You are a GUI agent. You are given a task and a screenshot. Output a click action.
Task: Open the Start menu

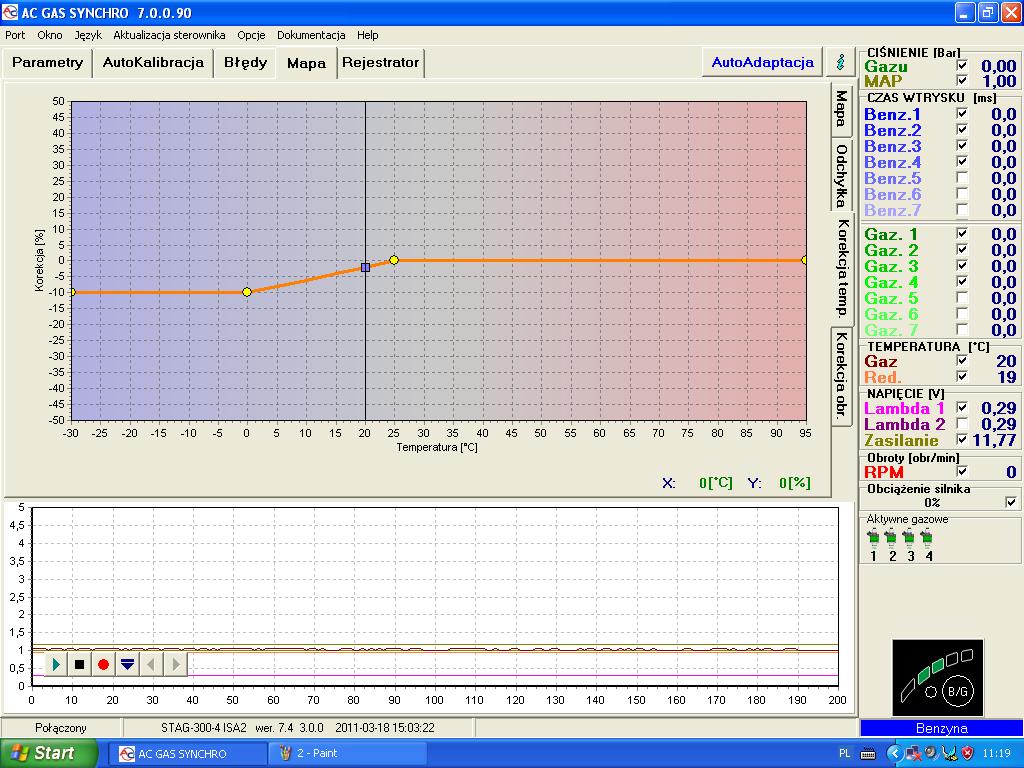tap(48, 753)
